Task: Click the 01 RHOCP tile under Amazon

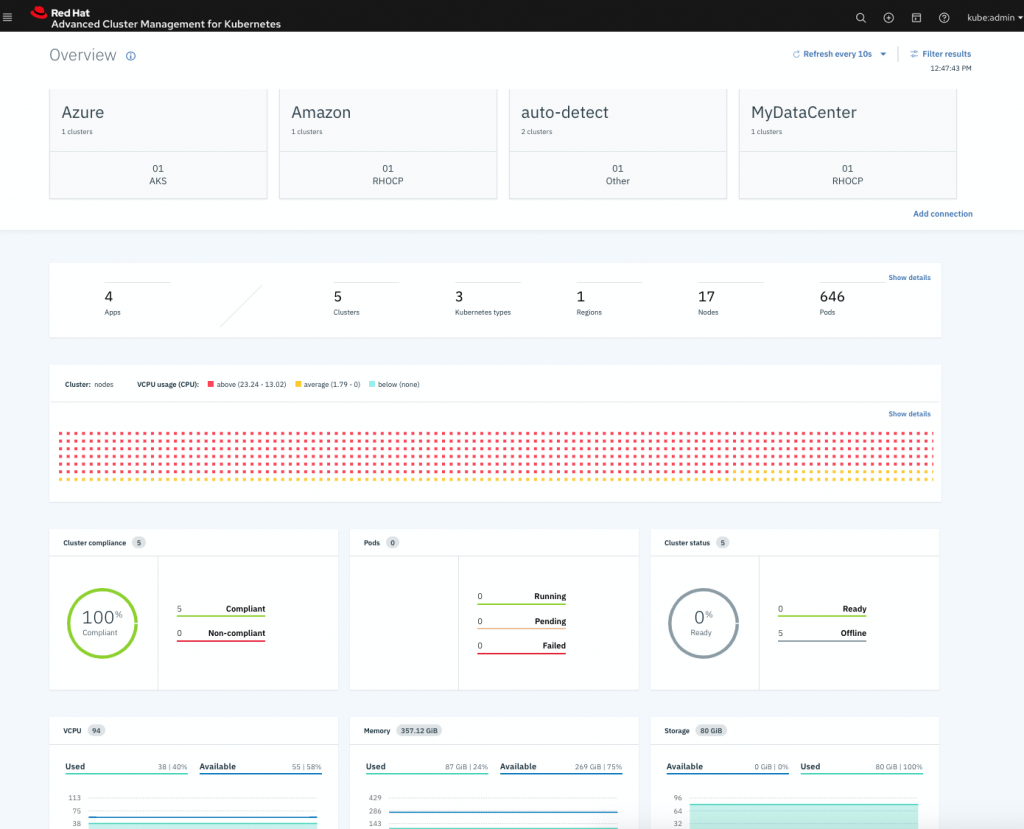Action: coord(388,174)
